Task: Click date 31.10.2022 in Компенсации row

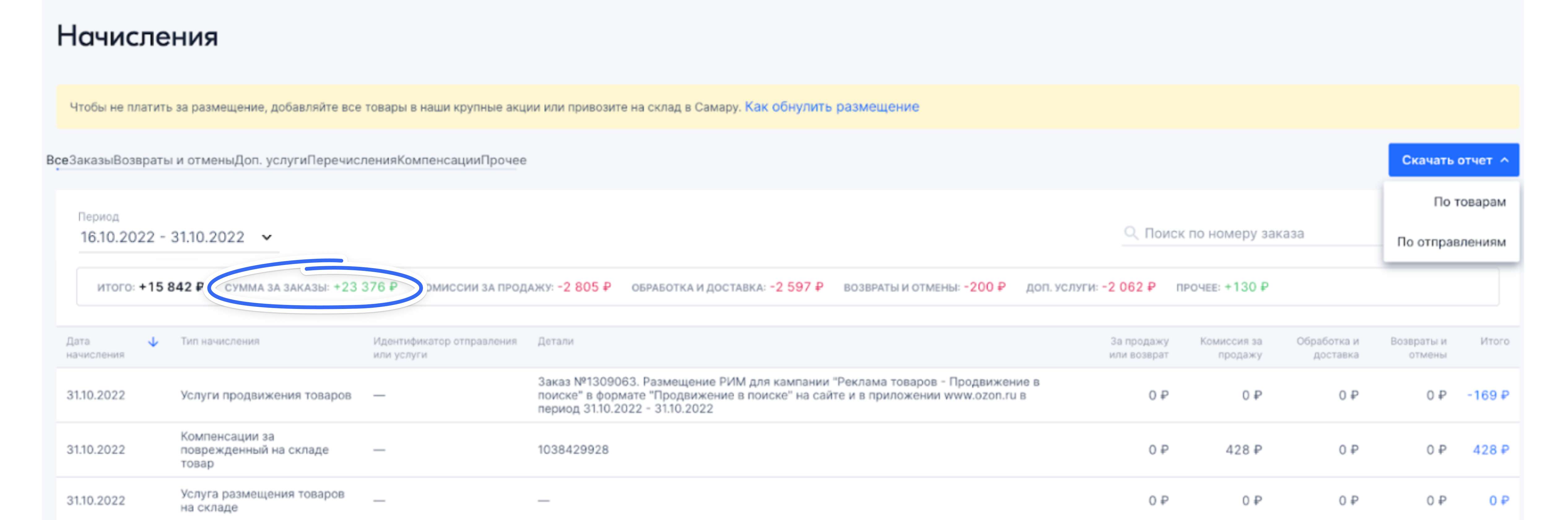Action: point(96,450)
